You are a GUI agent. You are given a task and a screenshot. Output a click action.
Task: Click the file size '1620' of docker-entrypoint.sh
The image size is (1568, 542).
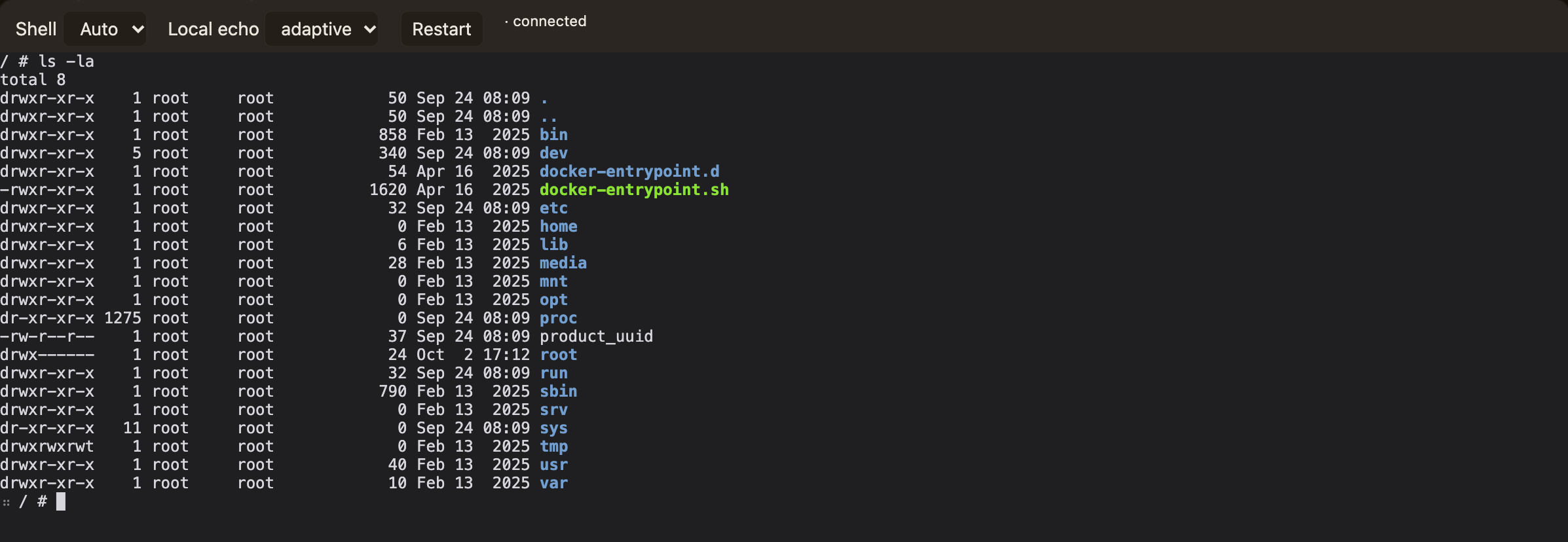tap(388, 190)
